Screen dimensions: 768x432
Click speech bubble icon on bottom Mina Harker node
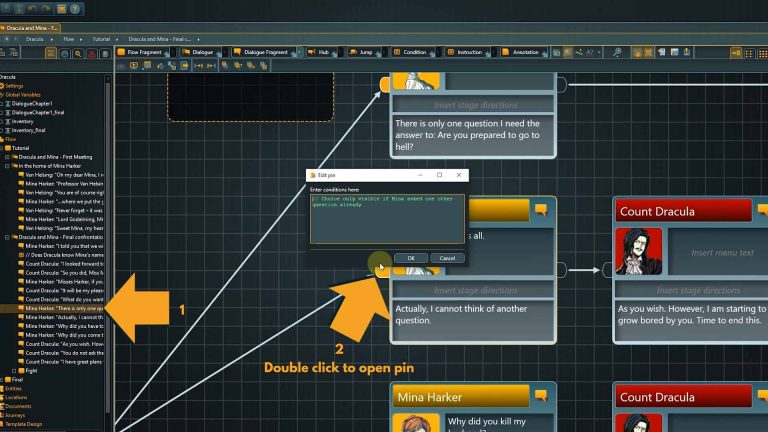541,396
